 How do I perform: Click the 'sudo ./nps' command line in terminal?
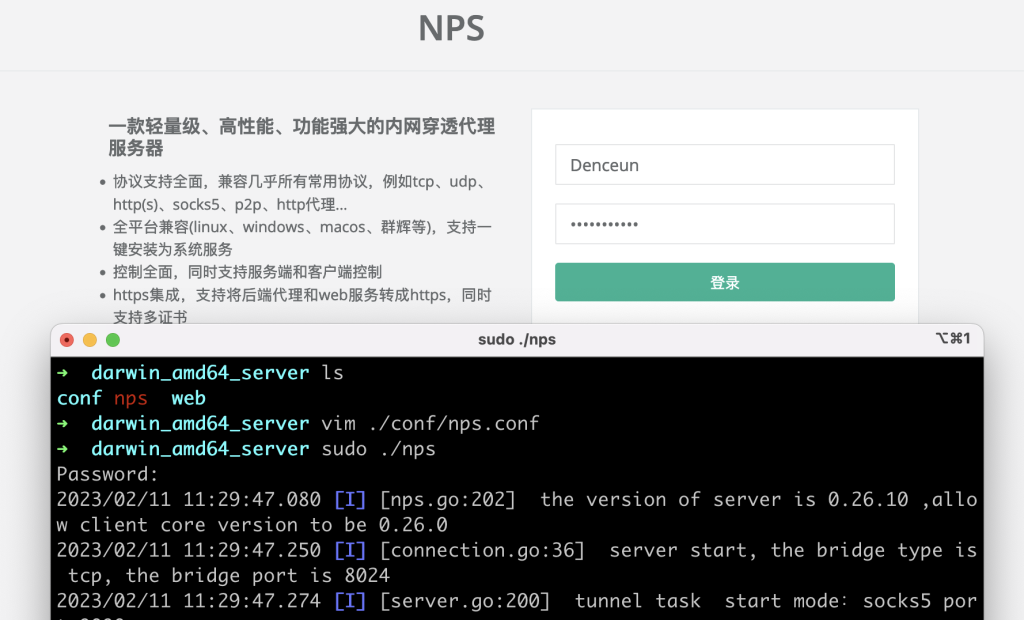click(378, 449)
